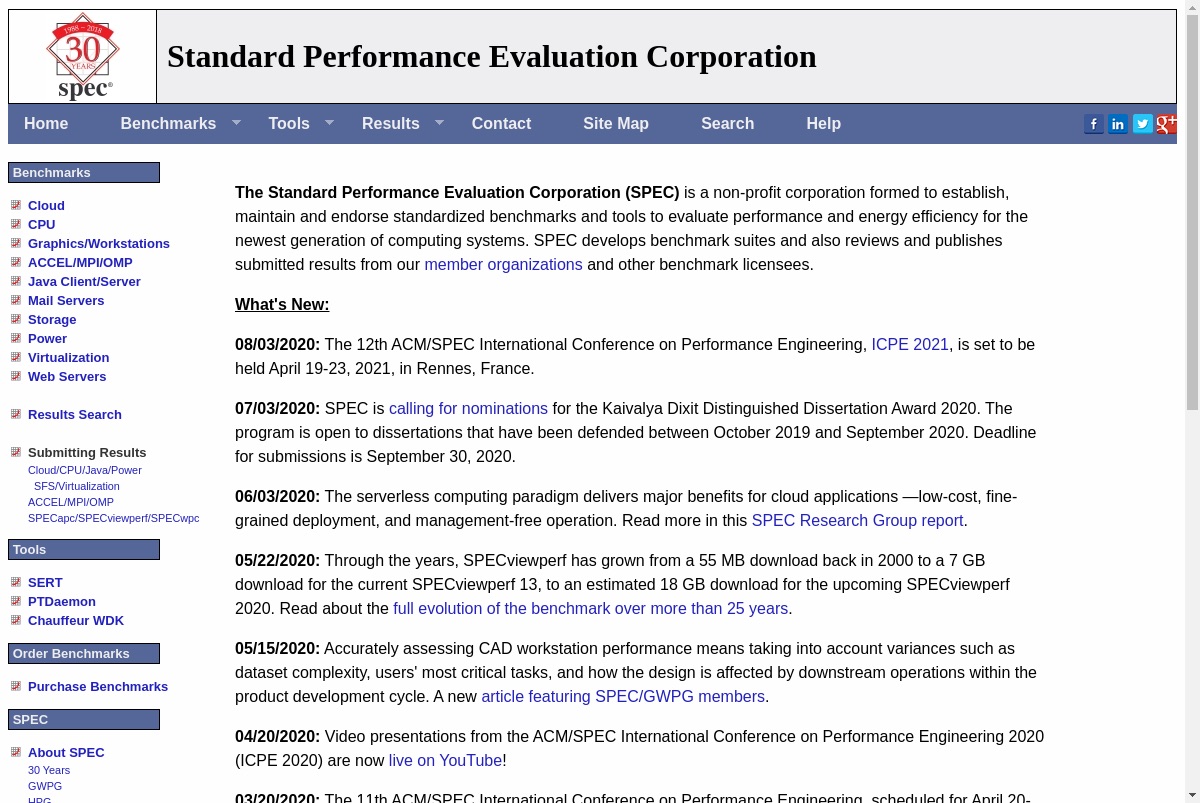Click the bullet icon beside Graphics/Workstations
The width and height of the screenshot is (1200, 803).
[16, 243]
